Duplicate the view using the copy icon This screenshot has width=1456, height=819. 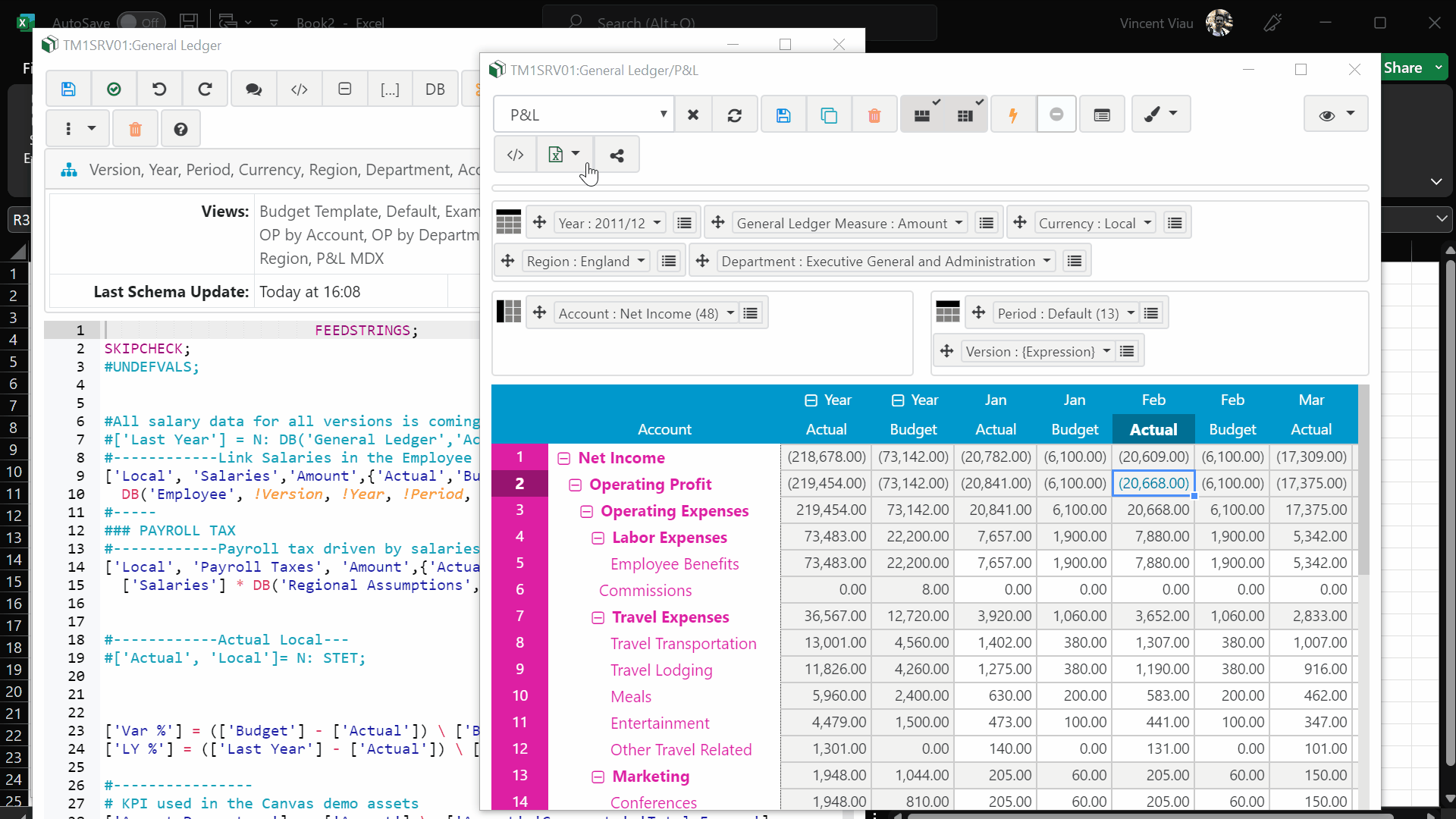829,114
